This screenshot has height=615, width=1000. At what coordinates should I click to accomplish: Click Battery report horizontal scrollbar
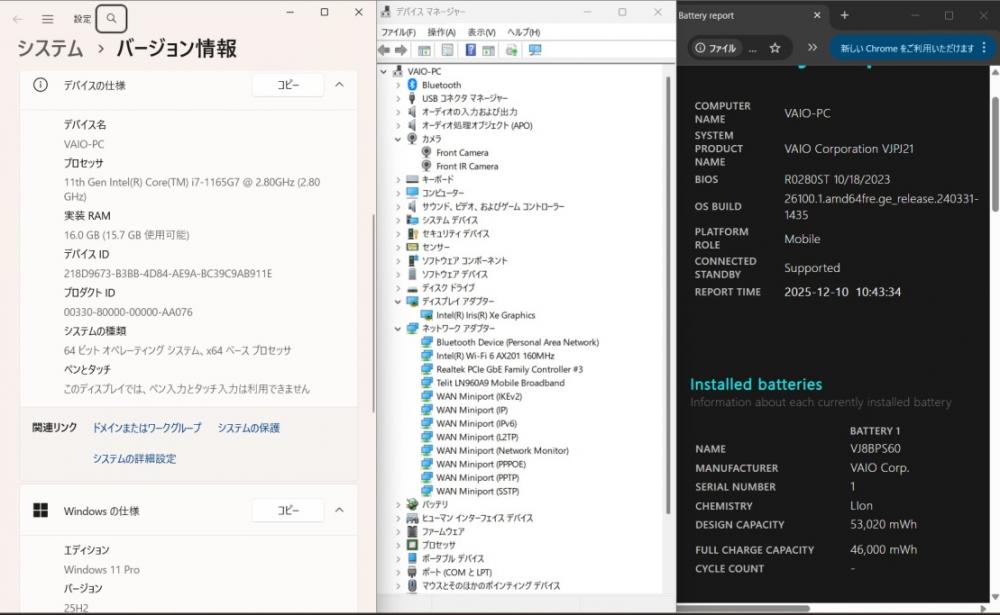[x=744, y=608]
